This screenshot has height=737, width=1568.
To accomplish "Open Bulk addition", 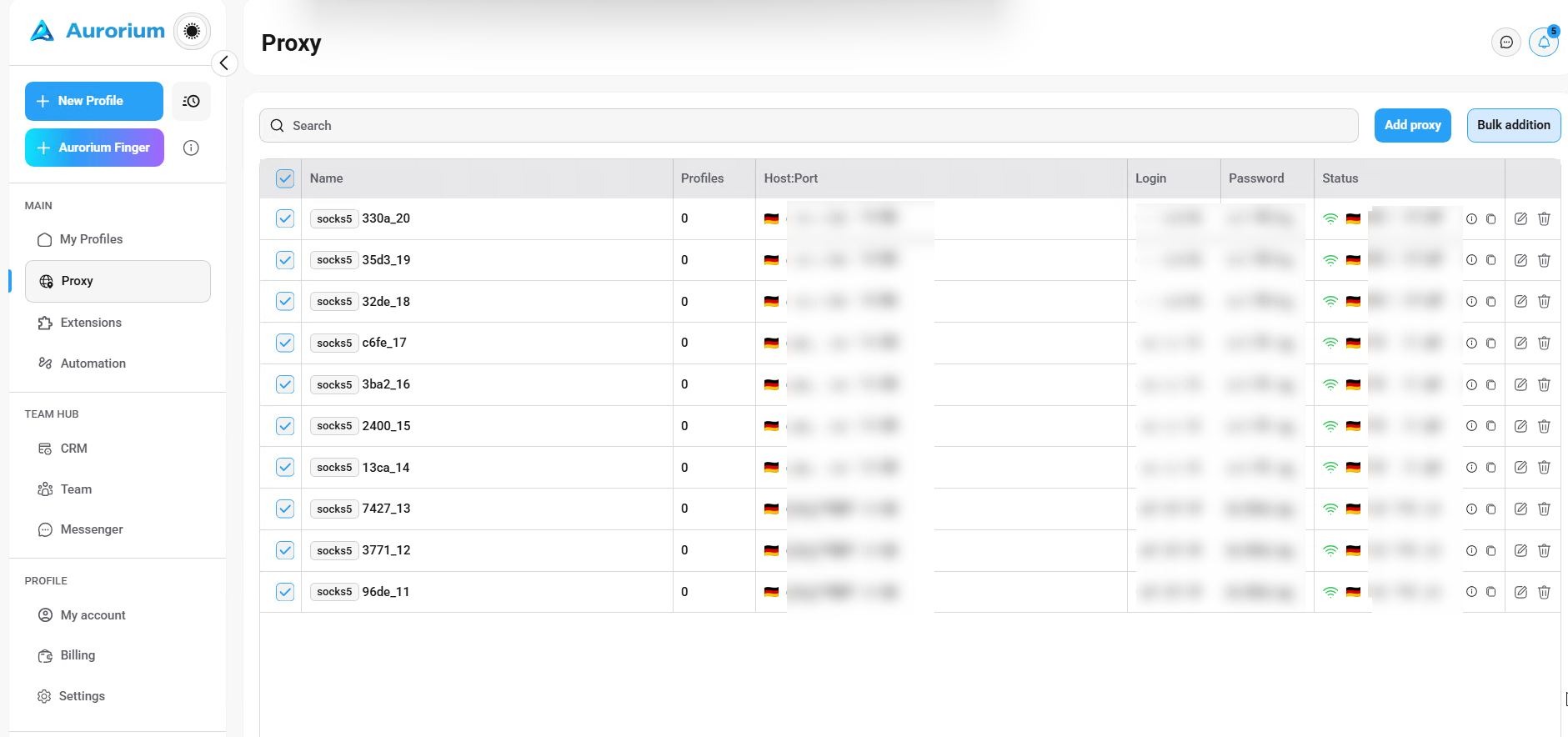I will coord(1513,125).
